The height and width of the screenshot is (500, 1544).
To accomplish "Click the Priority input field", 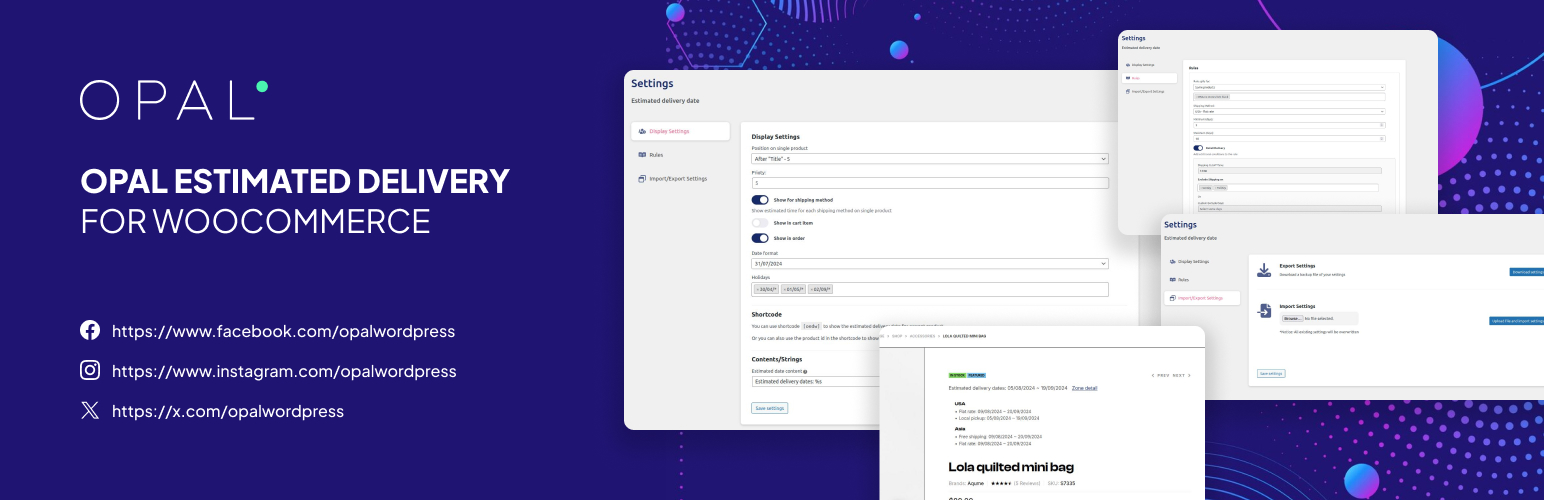I will (x=930, y=183).
